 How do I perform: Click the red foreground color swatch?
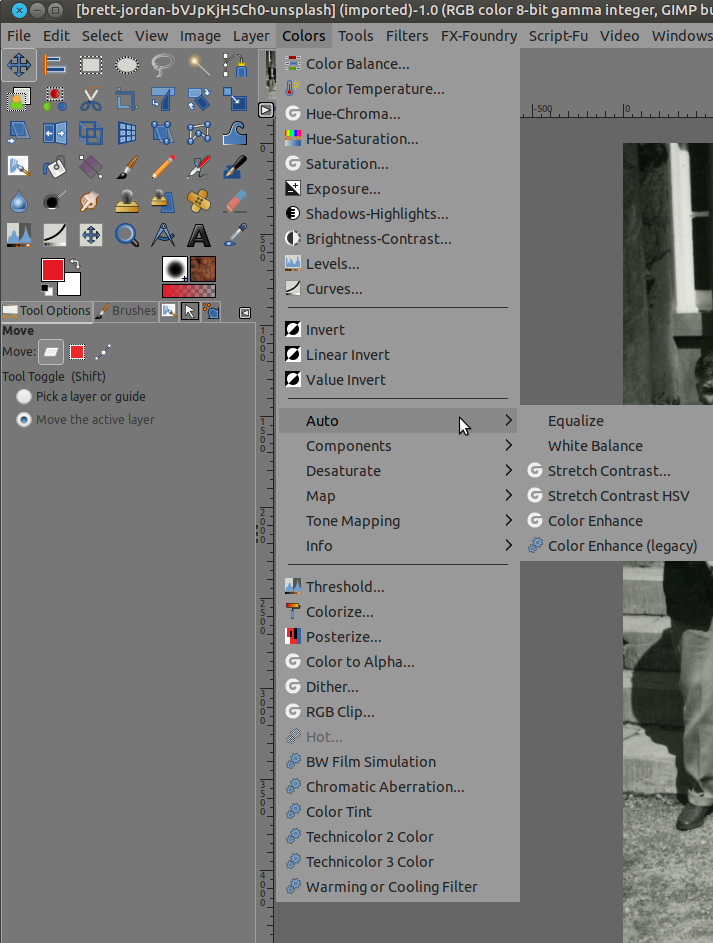[x=52, y=270]
